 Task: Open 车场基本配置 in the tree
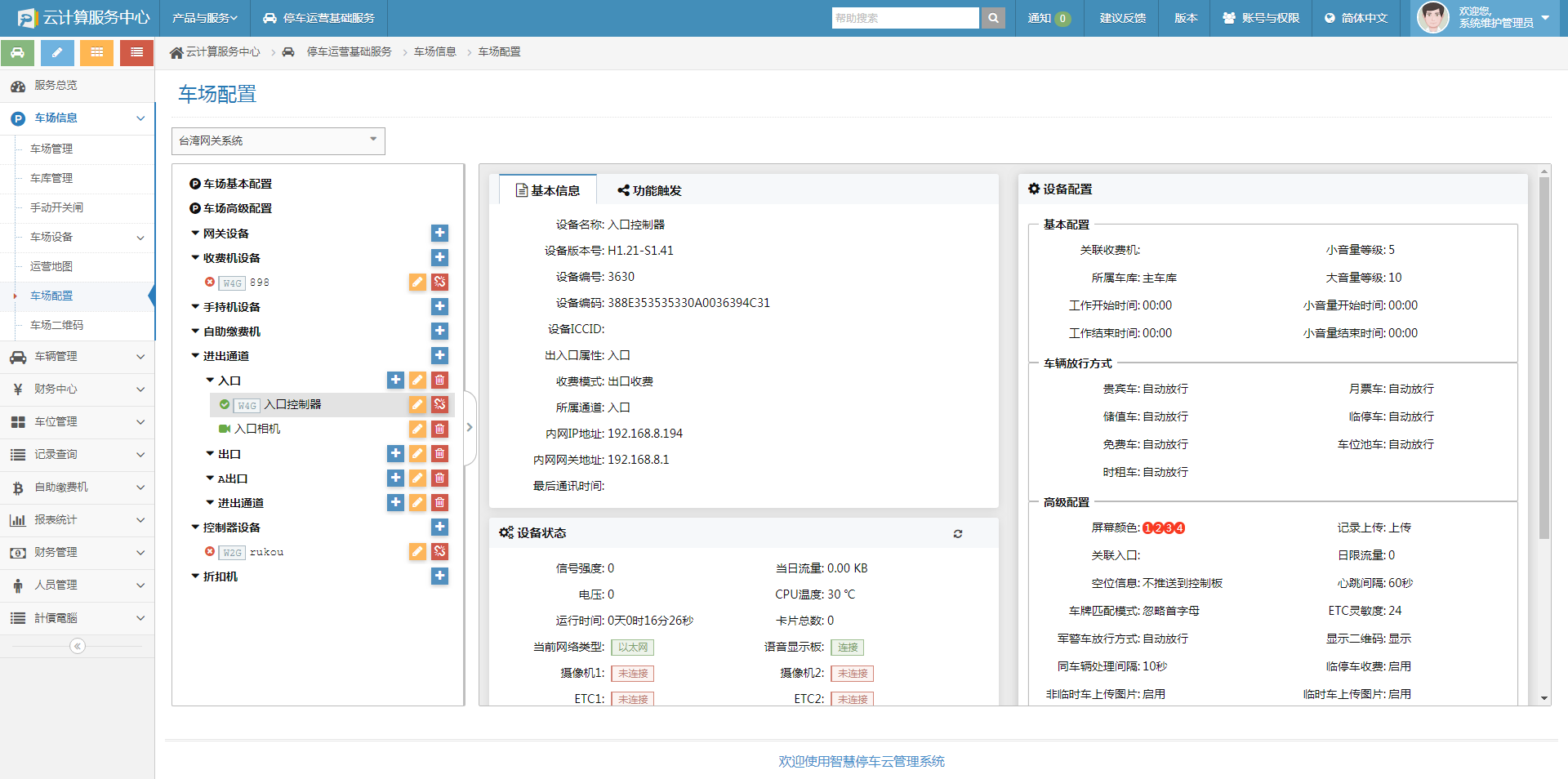tap(237, 185)
